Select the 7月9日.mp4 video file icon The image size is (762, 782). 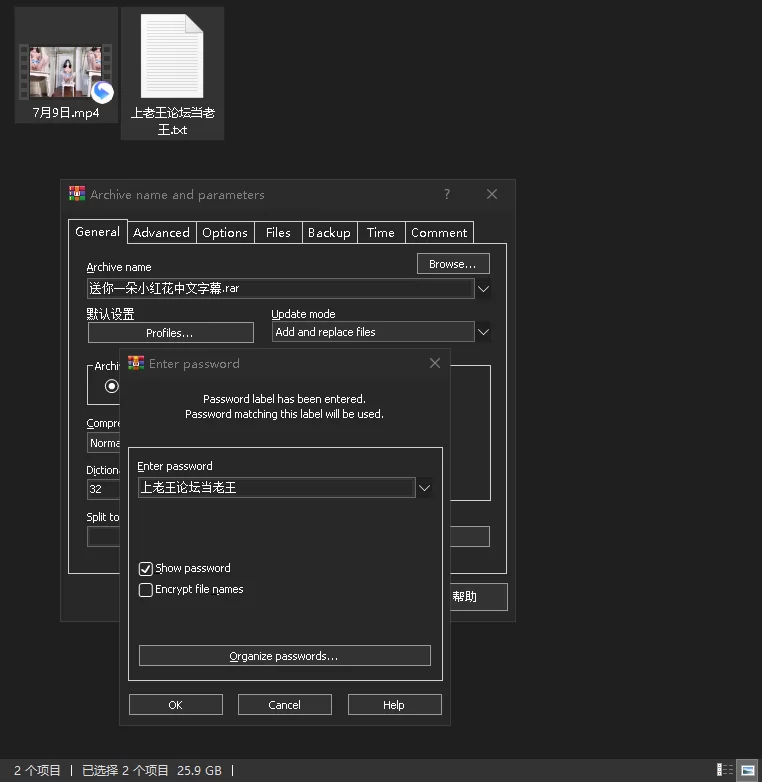click(x=66, y=71)
